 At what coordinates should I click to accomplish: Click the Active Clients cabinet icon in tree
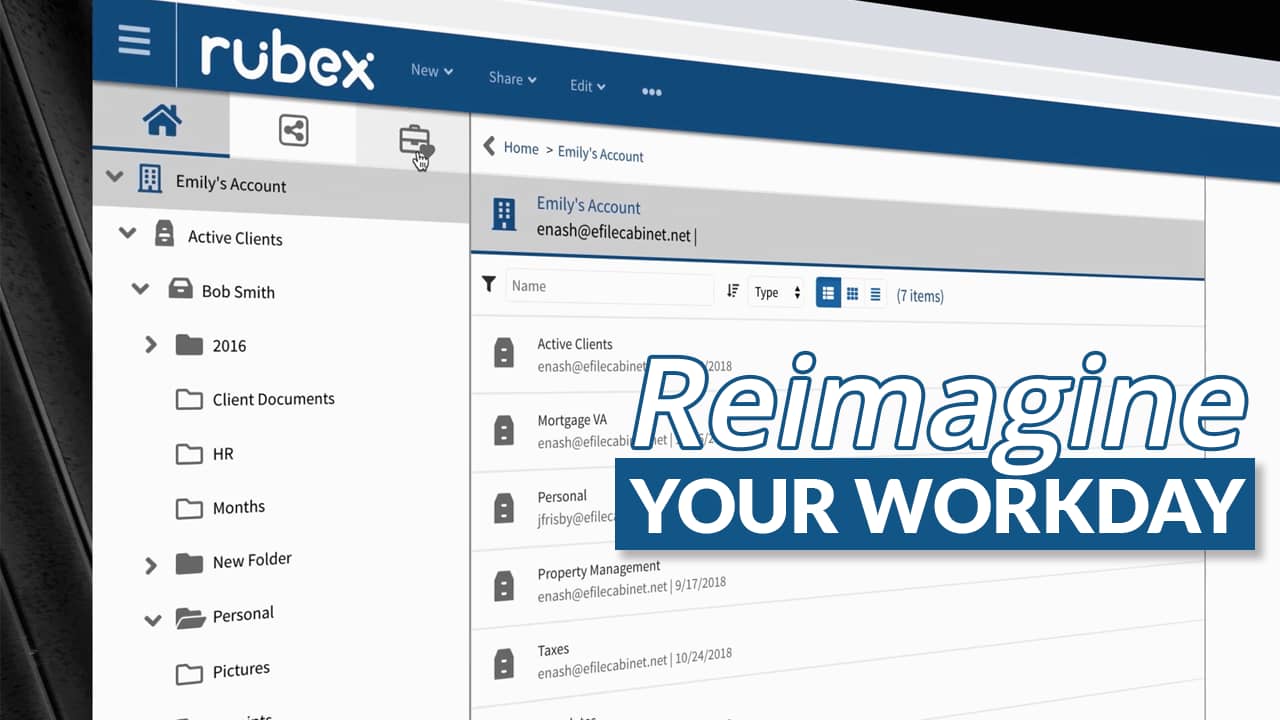(x=164, y=234)
